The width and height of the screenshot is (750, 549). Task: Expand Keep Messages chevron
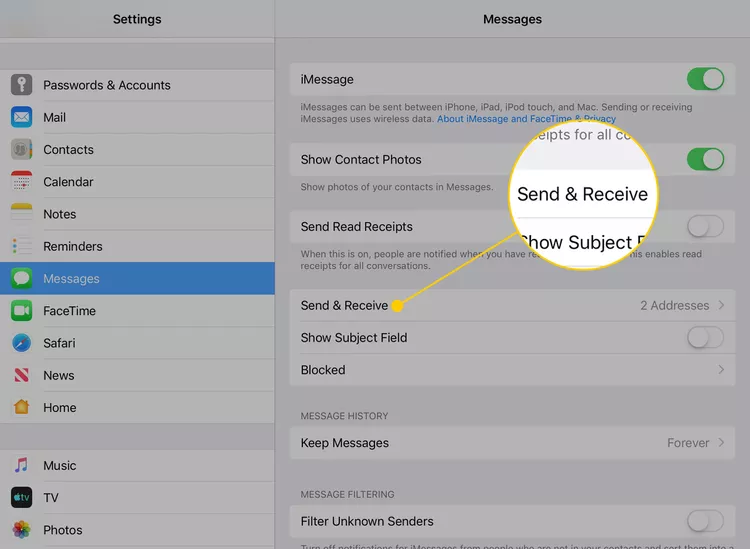click(x=721, y=443)
